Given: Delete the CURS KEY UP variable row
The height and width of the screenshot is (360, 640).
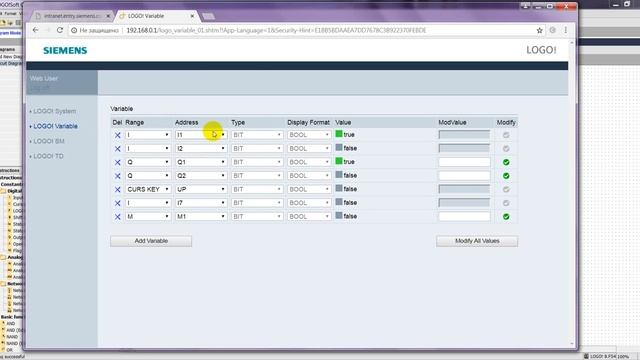Looking at the screenshot, I should tap(118, 189).
